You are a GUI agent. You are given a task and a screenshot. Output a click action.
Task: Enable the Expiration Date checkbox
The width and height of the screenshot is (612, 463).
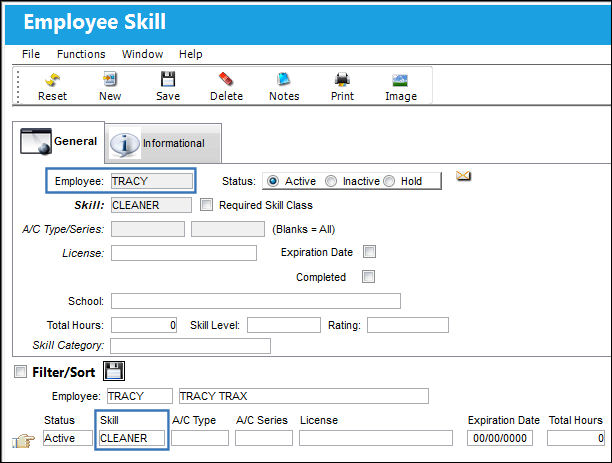point(369,252)
